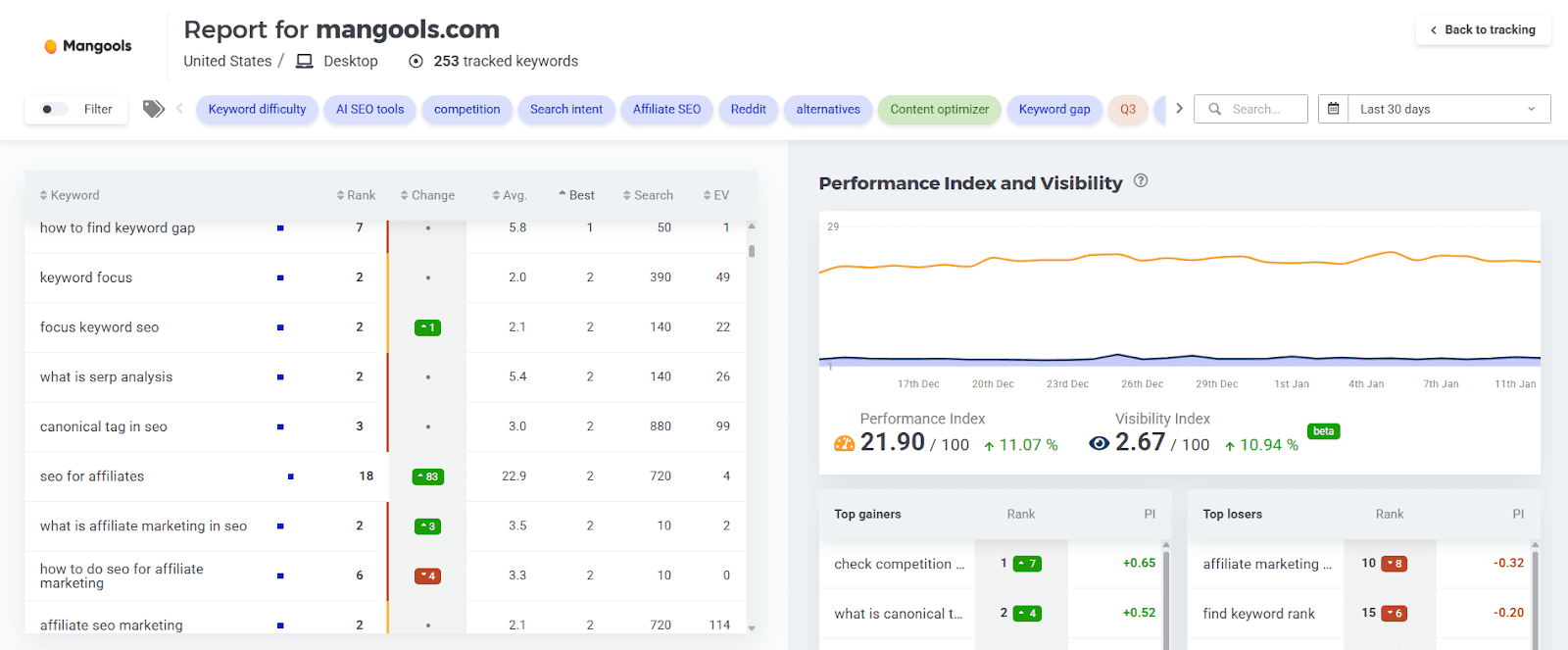Select the Keyword gap tag

tap(1054, 110)
